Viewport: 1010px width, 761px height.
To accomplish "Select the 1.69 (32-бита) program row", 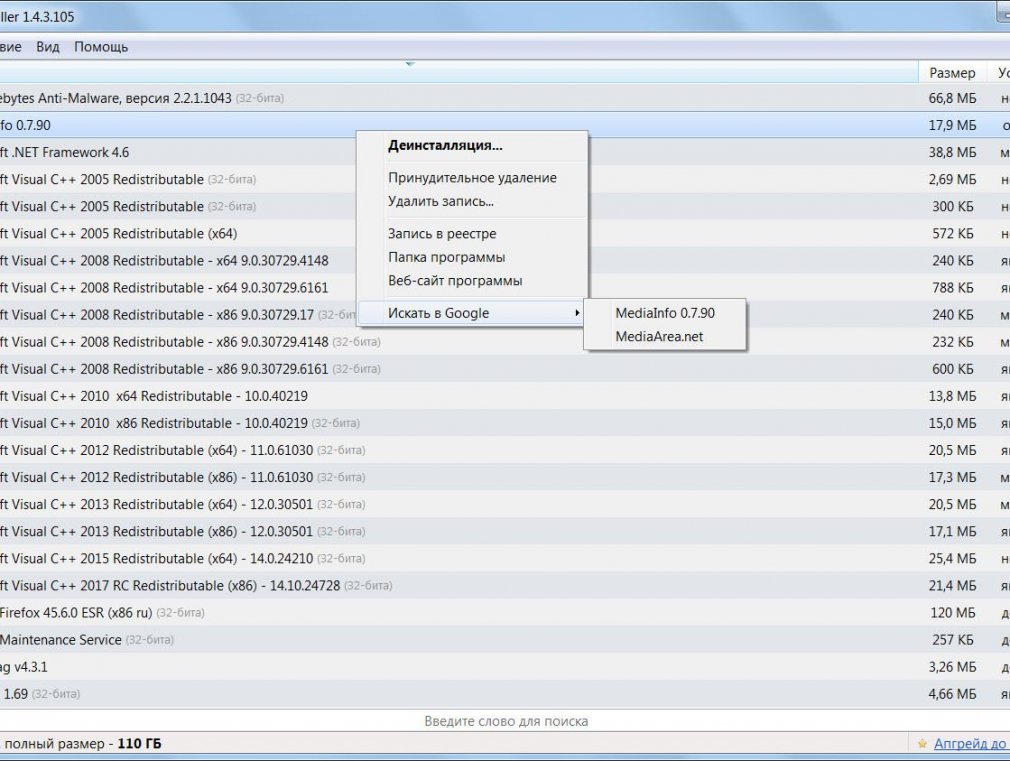I will [505, 693].
